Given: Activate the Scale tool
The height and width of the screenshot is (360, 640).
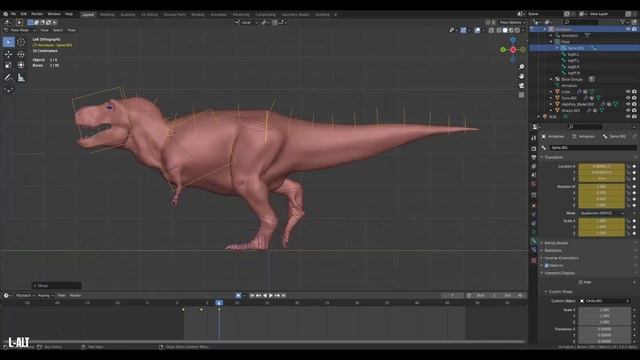Looking at the screenshot, I should (9, 65).
